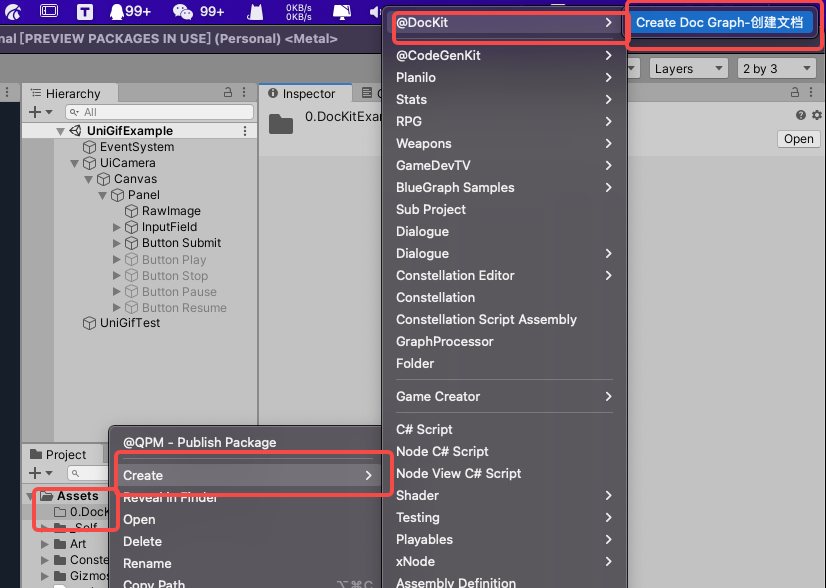Image resolution: width=826 pixels, height=588 pixels.
Task: Choose @QPM - Publish Package
Action: (248, 443)
